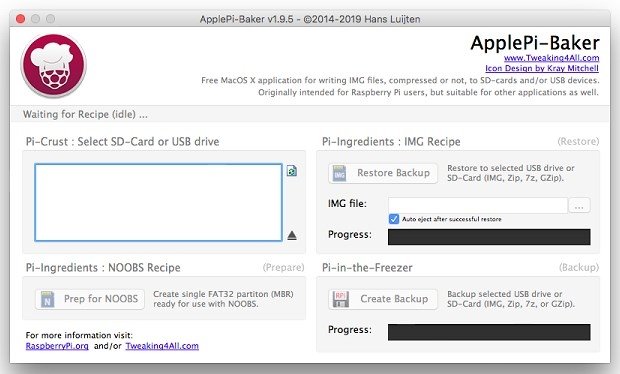Open the bottom Tweaking4All.com link
This screenshot has height=374, width=620.
pos(162,346)
